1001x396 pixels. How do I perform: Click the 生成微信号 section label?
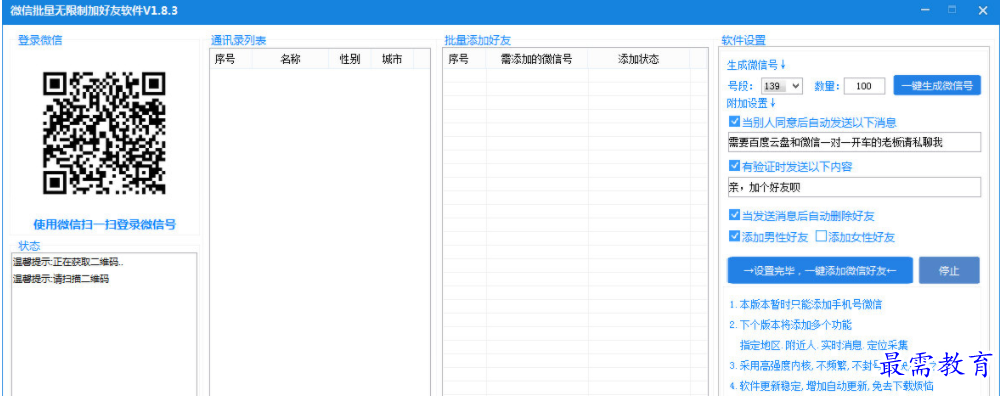click(756, 65)
